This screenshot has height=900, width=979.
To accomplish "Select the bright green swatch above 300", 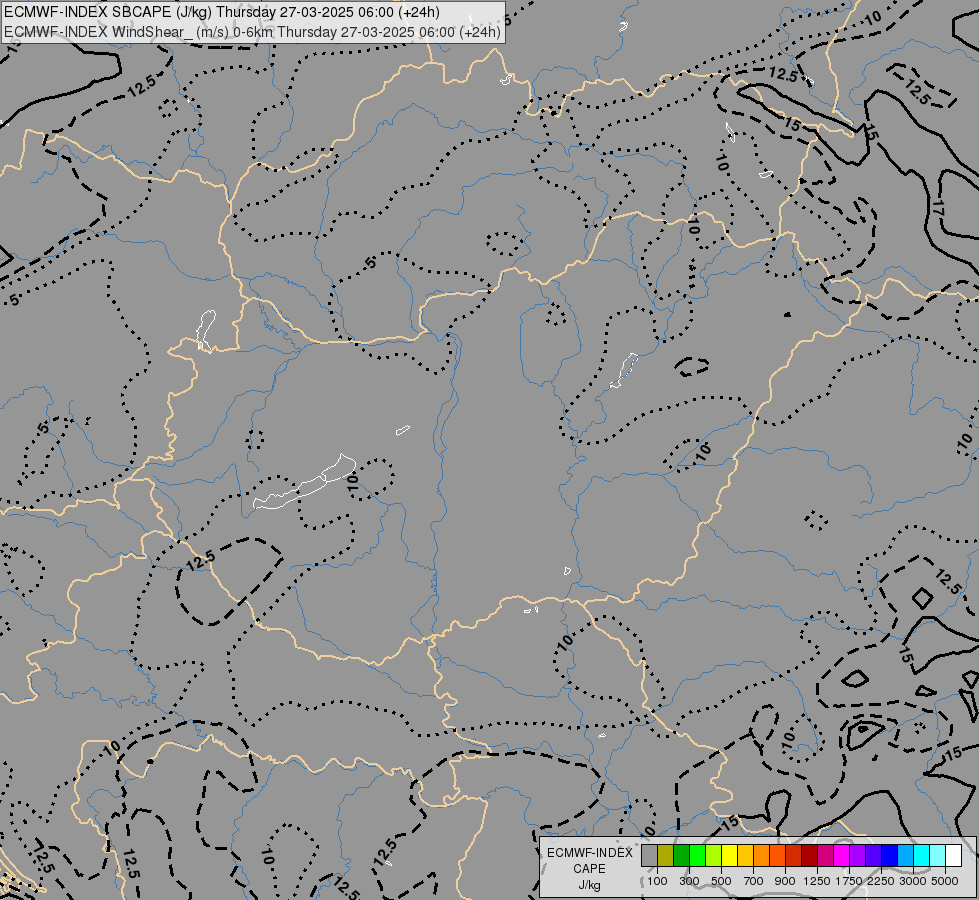I will pos(697,856).
